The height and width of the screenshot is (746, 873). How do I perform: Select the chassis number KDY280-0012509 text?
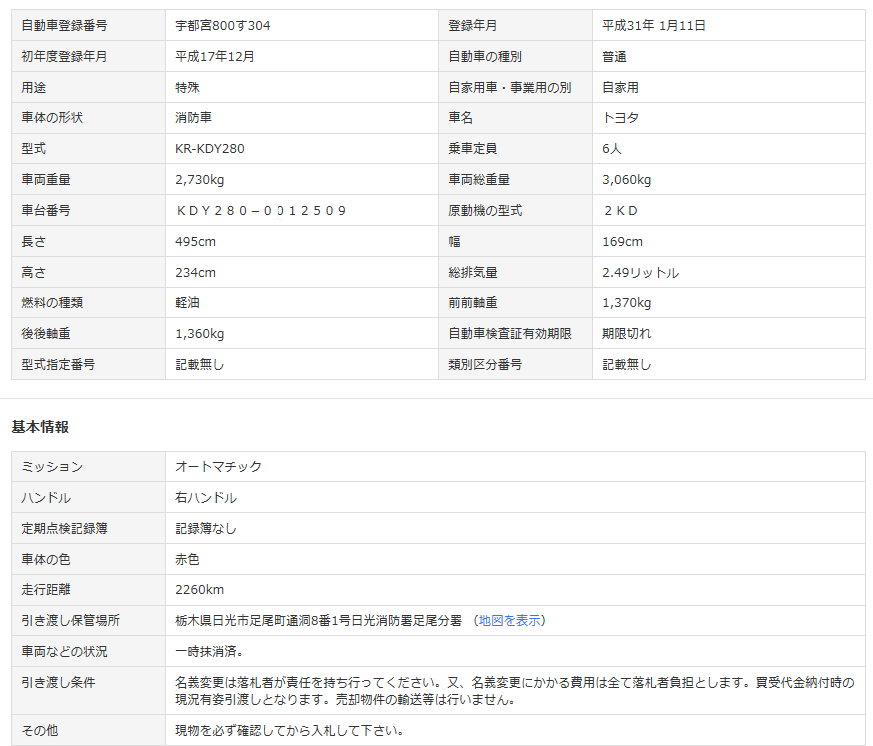pyautogui.click(x=260, y=210)
